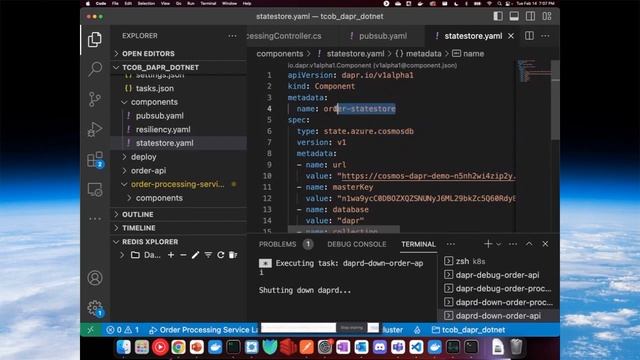Screen dimensions: 640x360
Task: Add a new Redis connection plus icon
Action: tap(171, 255)
